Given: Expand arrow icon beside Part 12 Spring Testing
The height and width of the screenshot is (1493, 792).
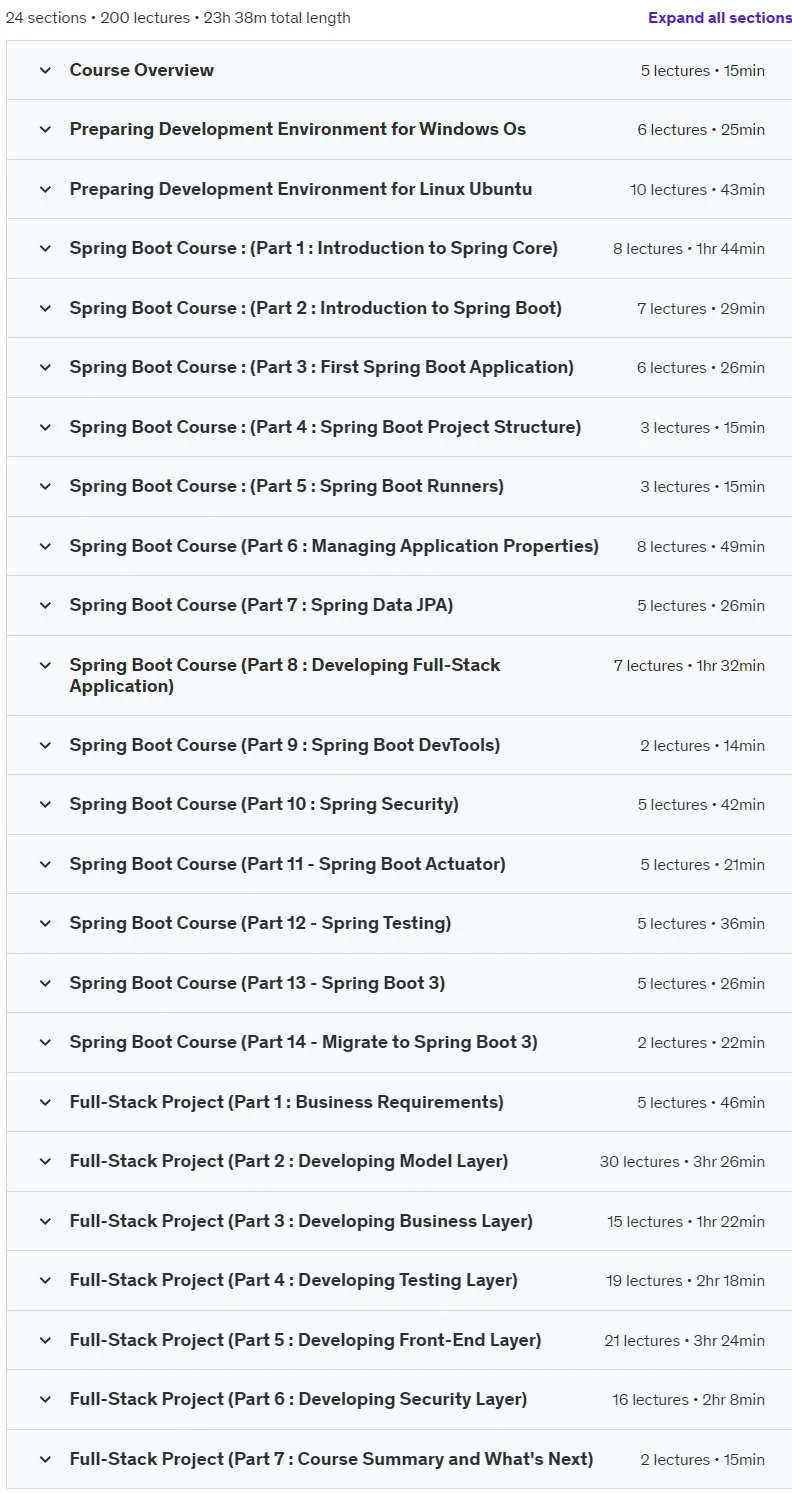Looking at the screenshot, I should tap(45, 923).
